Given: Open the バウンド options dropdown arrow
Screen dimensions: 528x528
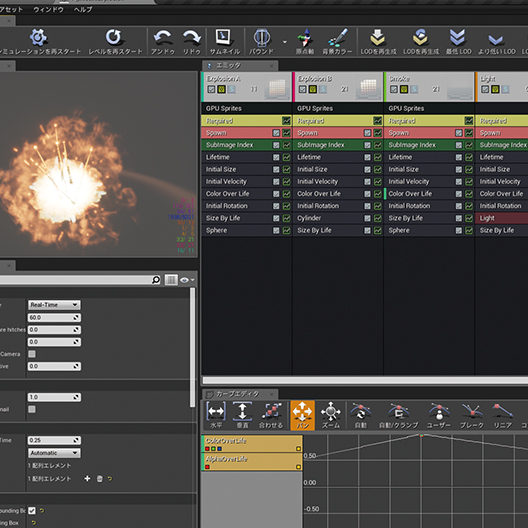Looking at the screenshot, I should [285, 42].
